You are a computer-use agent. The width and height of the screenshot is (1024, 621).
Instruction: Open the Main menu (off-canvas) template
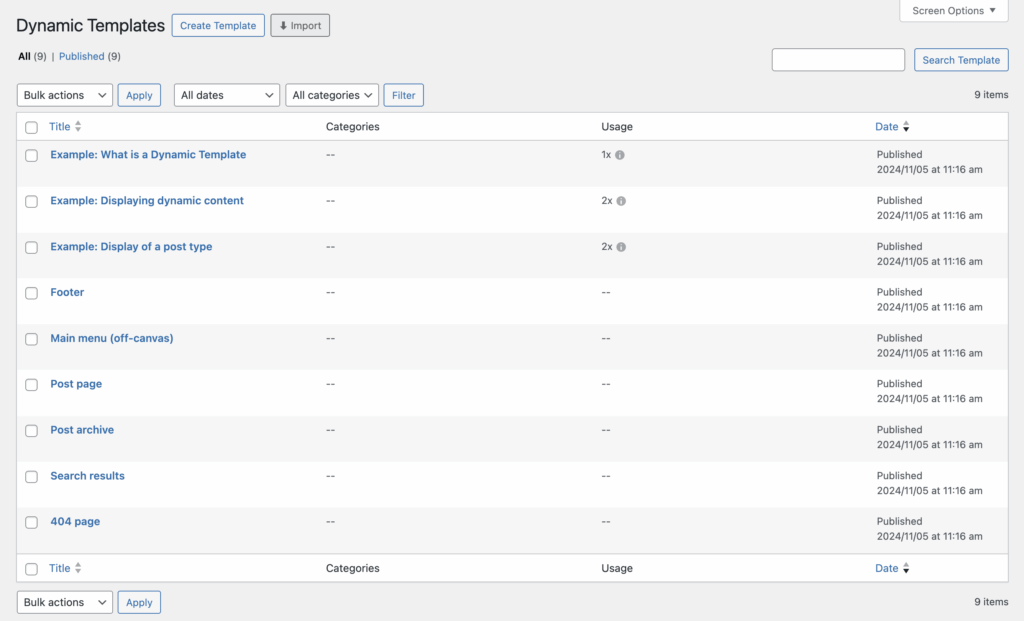(112, 338)
